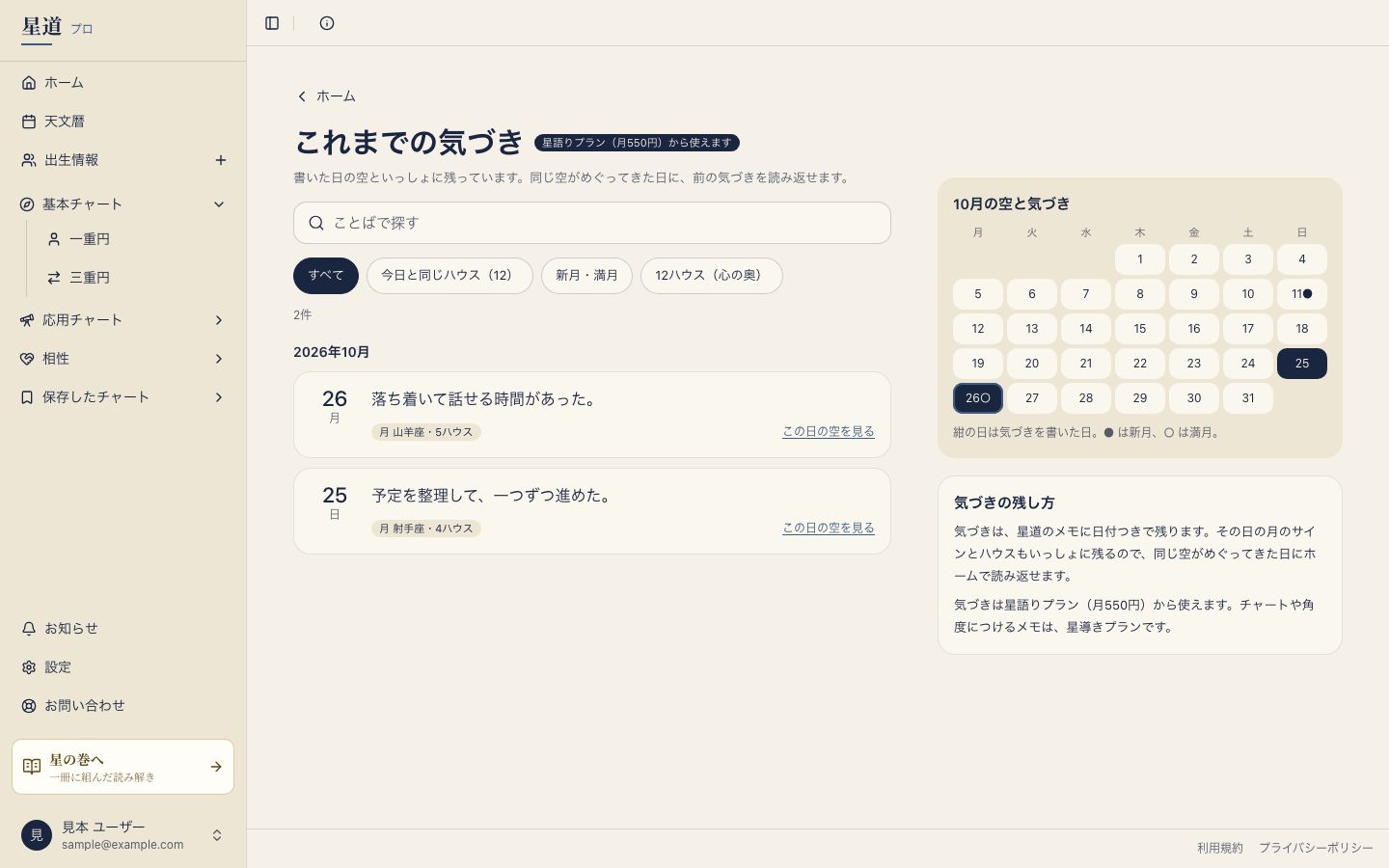Screen dimensions: 1389x868
Task: Click the arrow icon on 星の巻へ card
Action: [x=216, y=767]
